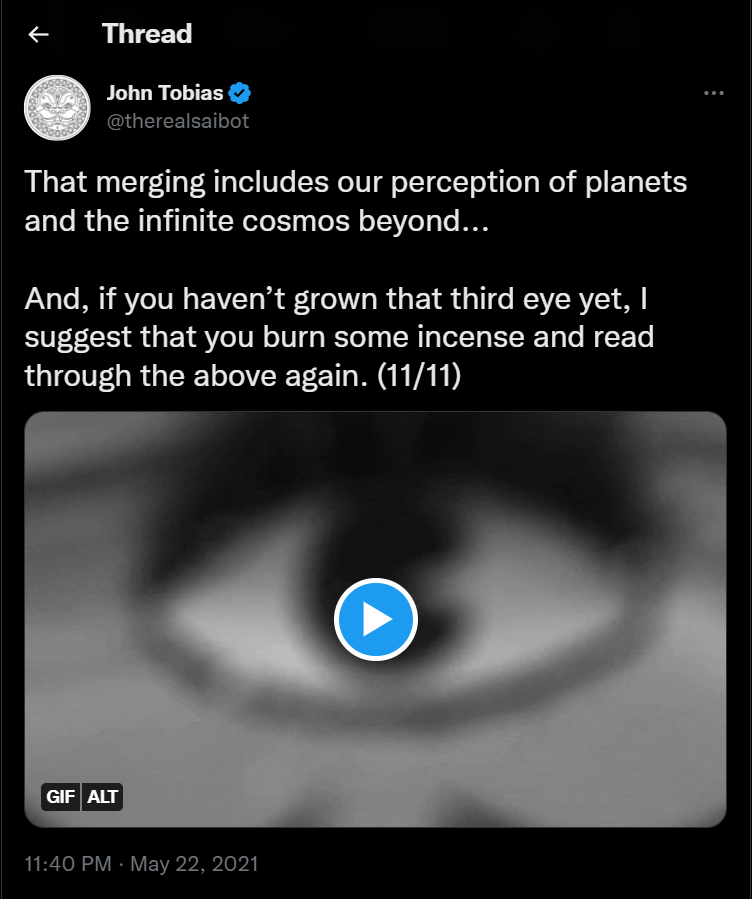The width and height of the screenshot is (752, 899).
Task: Show the ALT image description
Action: tap(103, 797)
